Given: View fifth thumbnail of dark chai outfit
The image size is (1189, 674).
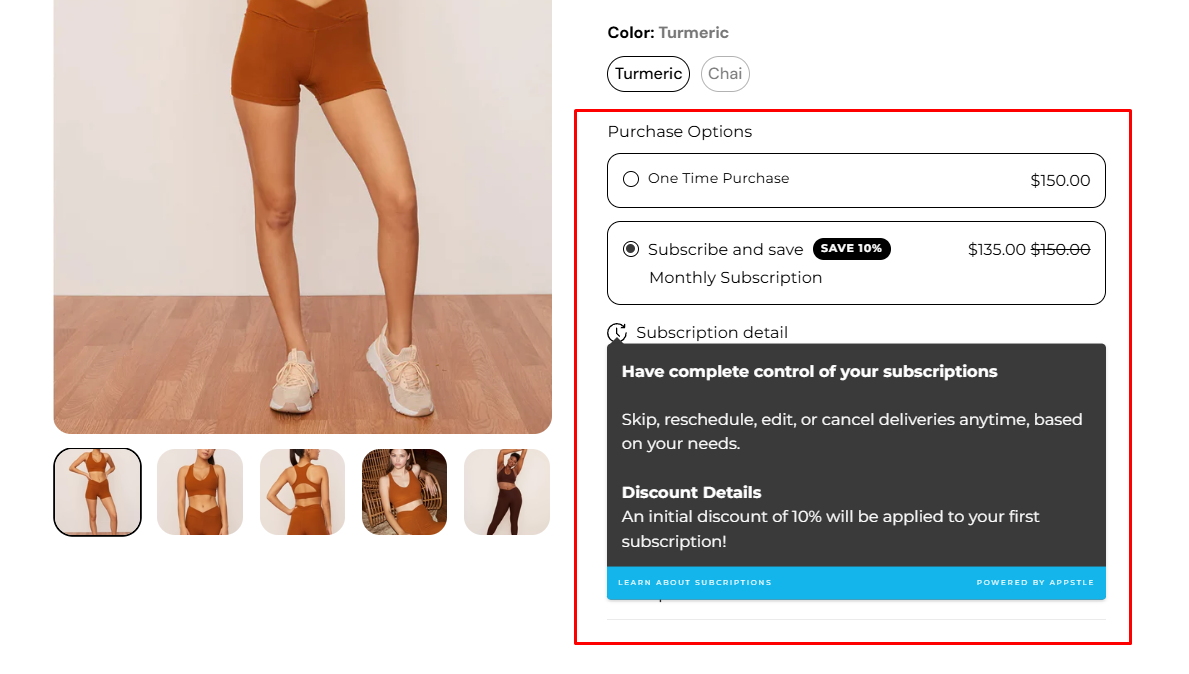Looking at the screenshot, I should (507, 492).
